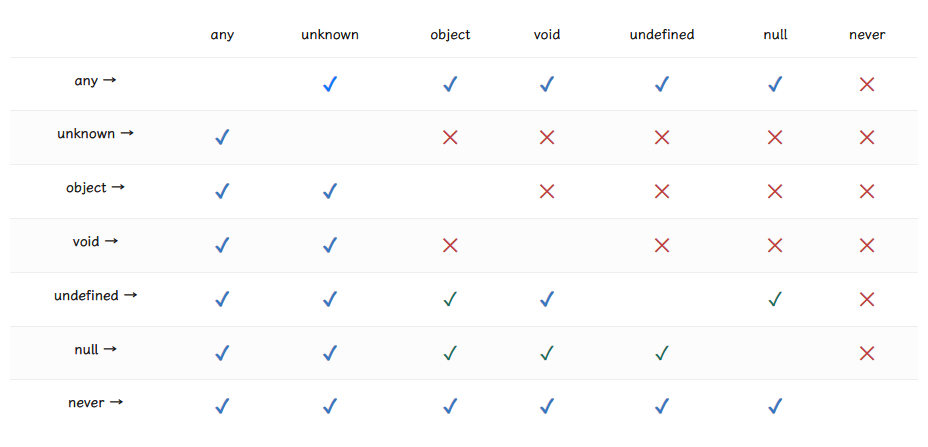This screenshot has height=447, width=928.
Task: Select the 'unknown' column header
Action: coord(330,35)
